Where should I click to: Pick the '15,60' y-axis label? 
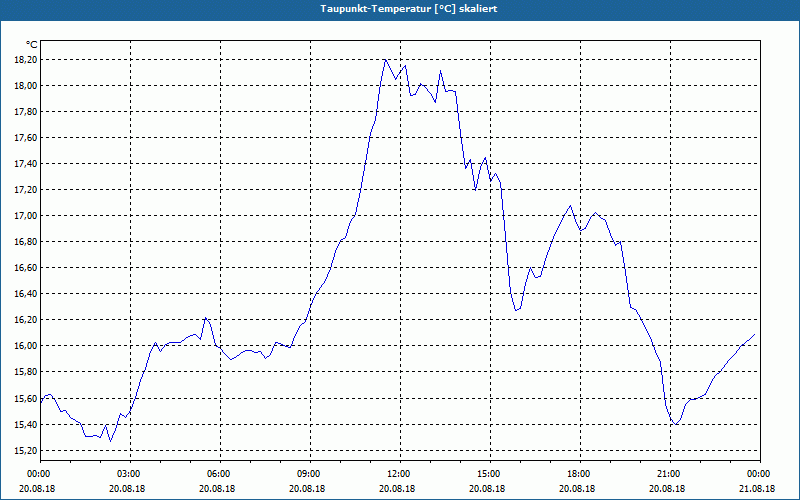[25, 398]
